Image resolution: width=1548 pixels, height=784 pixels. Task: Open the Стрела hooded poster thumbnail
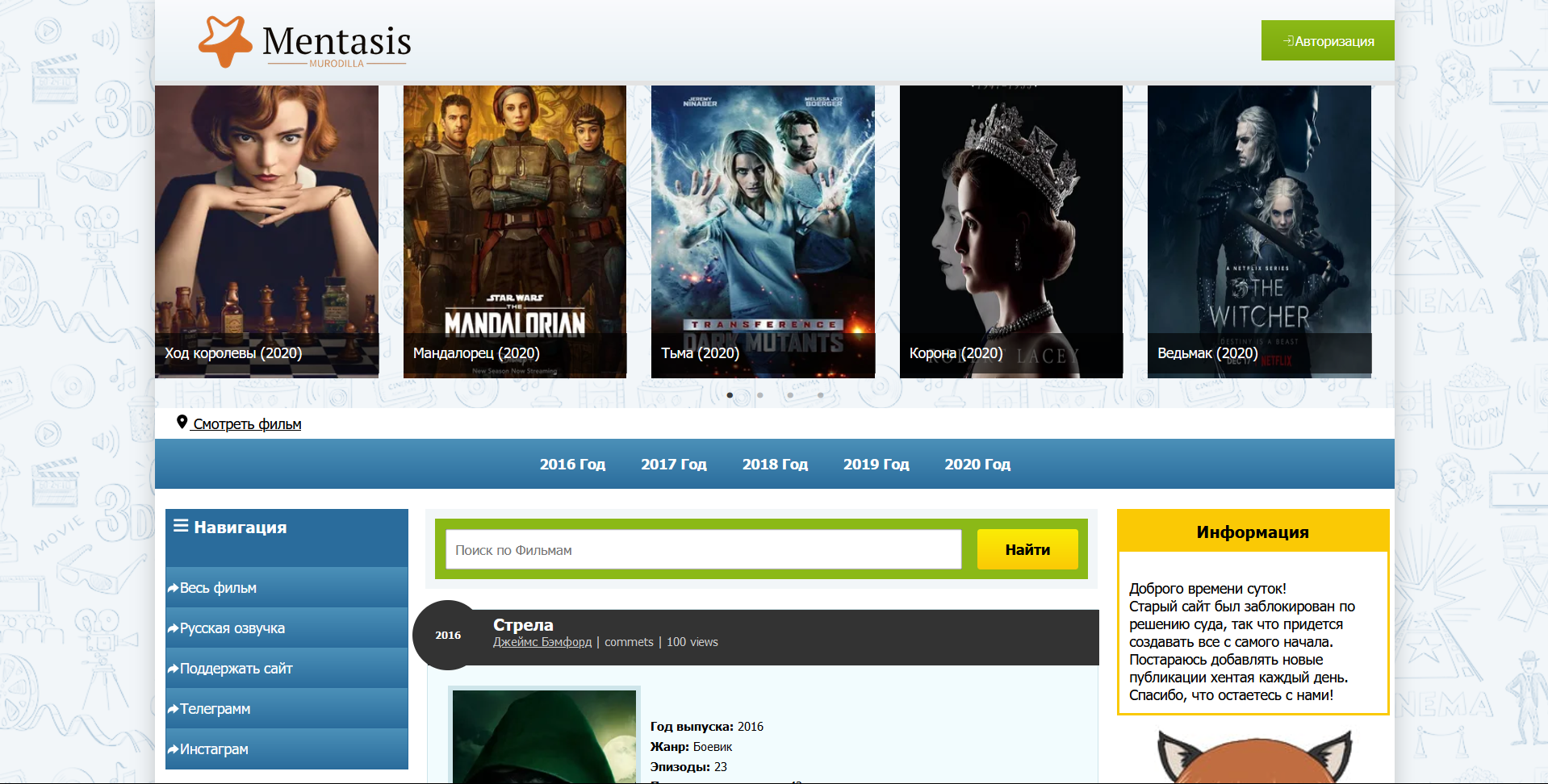[544, 736]
